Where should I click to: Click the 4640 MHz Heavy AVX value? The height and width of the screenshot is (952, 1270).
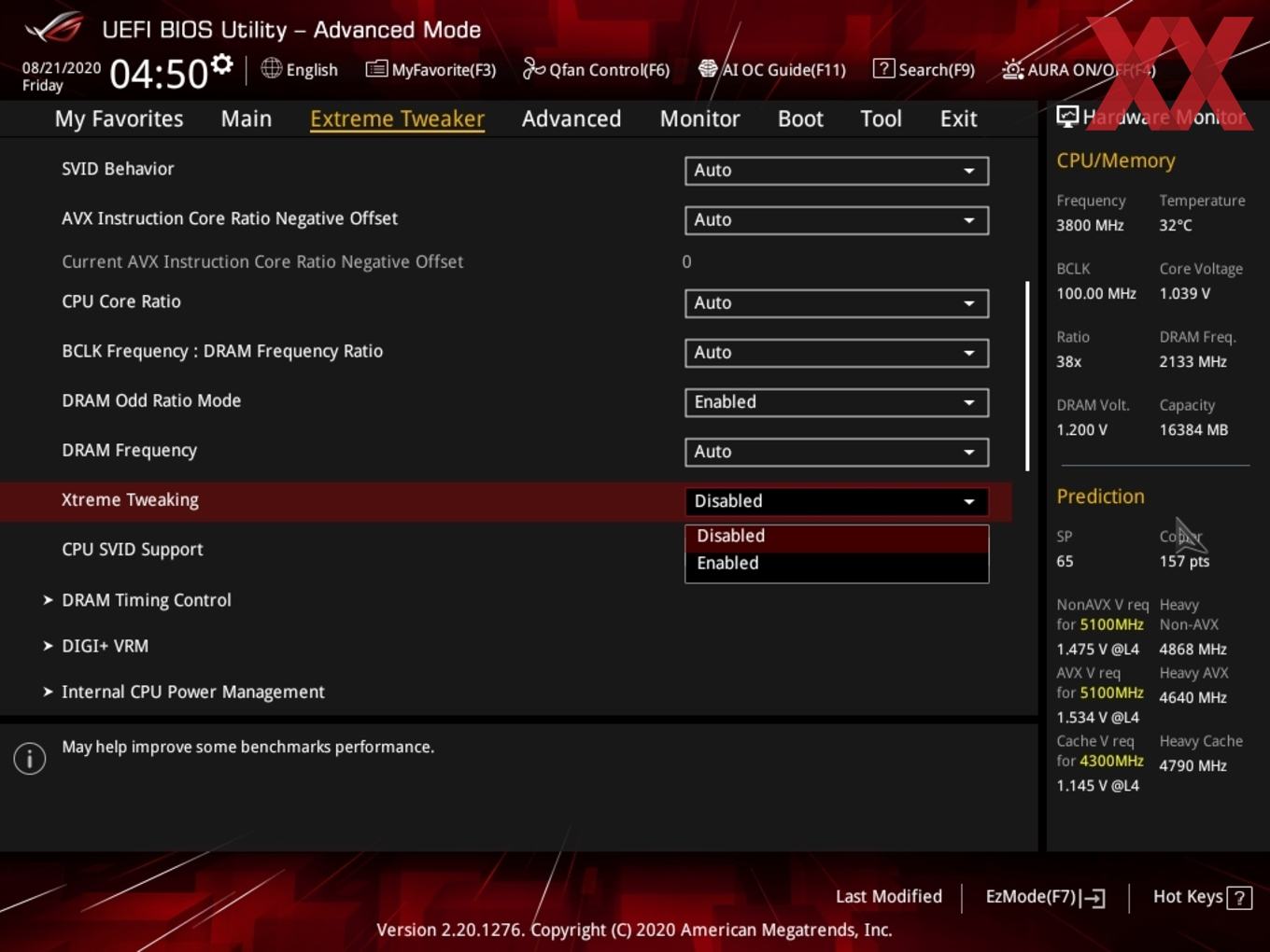pos(1192,697)
